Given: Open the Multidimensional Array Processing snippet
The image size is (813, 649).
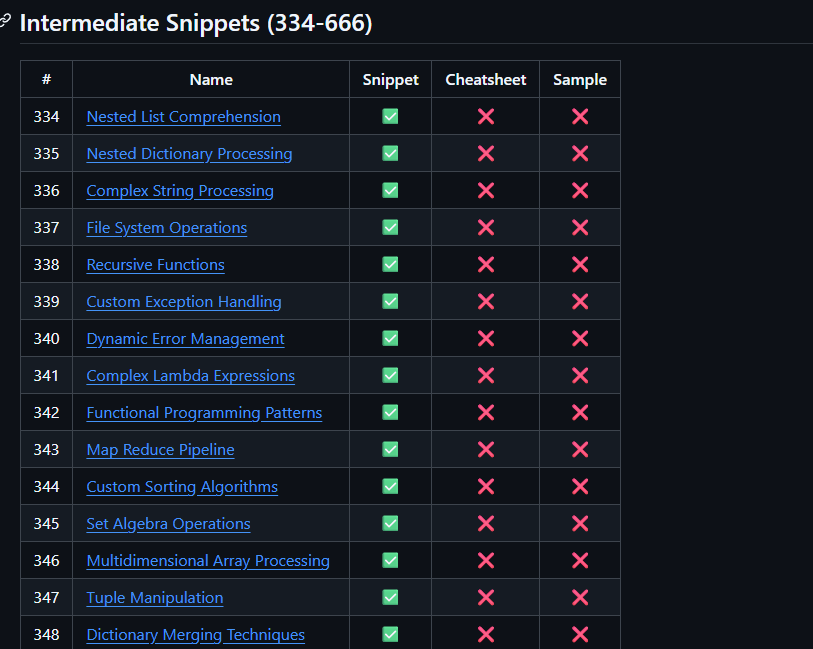Looking at the screenshot, I should [x=208, y=560].
